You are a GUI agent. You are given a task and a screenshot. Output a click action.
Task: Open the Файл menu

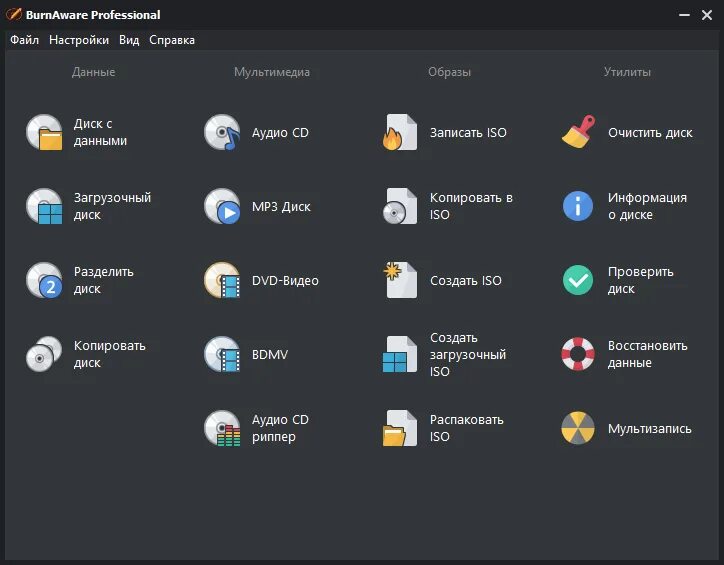click(x=24, y=40)
